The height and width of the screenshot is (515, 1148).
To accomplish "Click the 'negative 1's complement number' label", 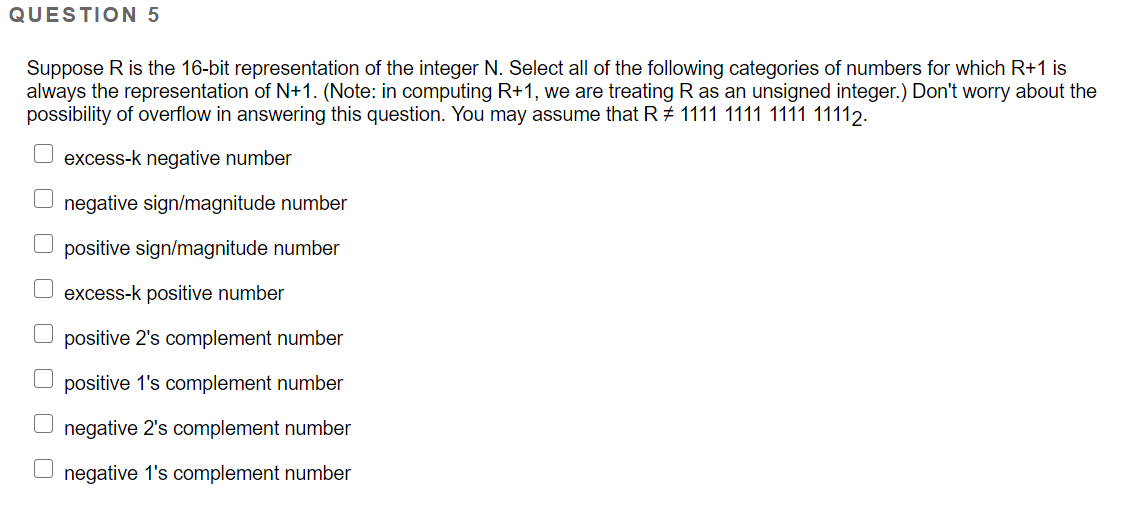I will tap(208, 473).
